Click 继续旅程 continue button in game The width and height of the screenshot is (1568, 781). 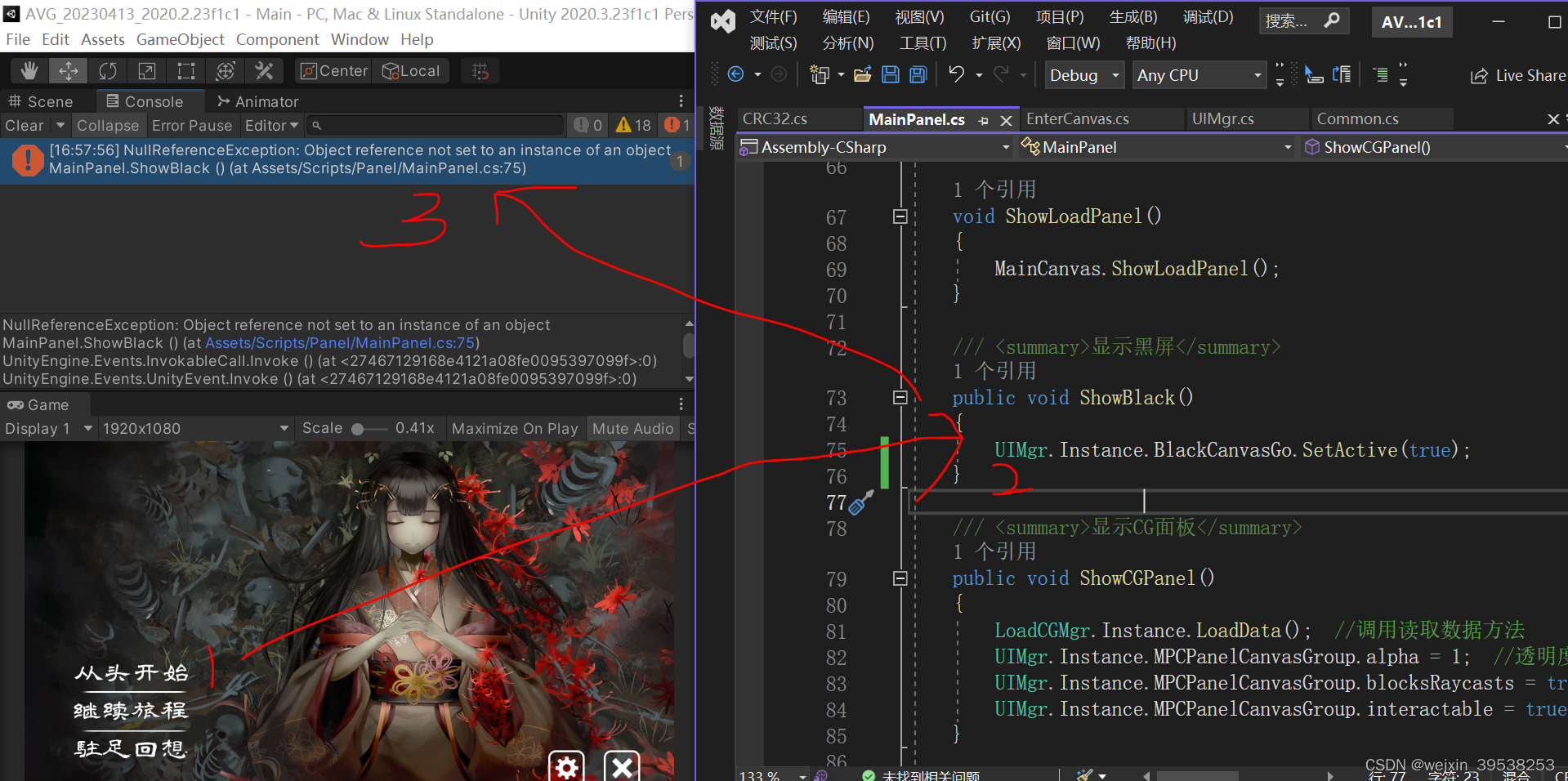[x=132, y=711]
